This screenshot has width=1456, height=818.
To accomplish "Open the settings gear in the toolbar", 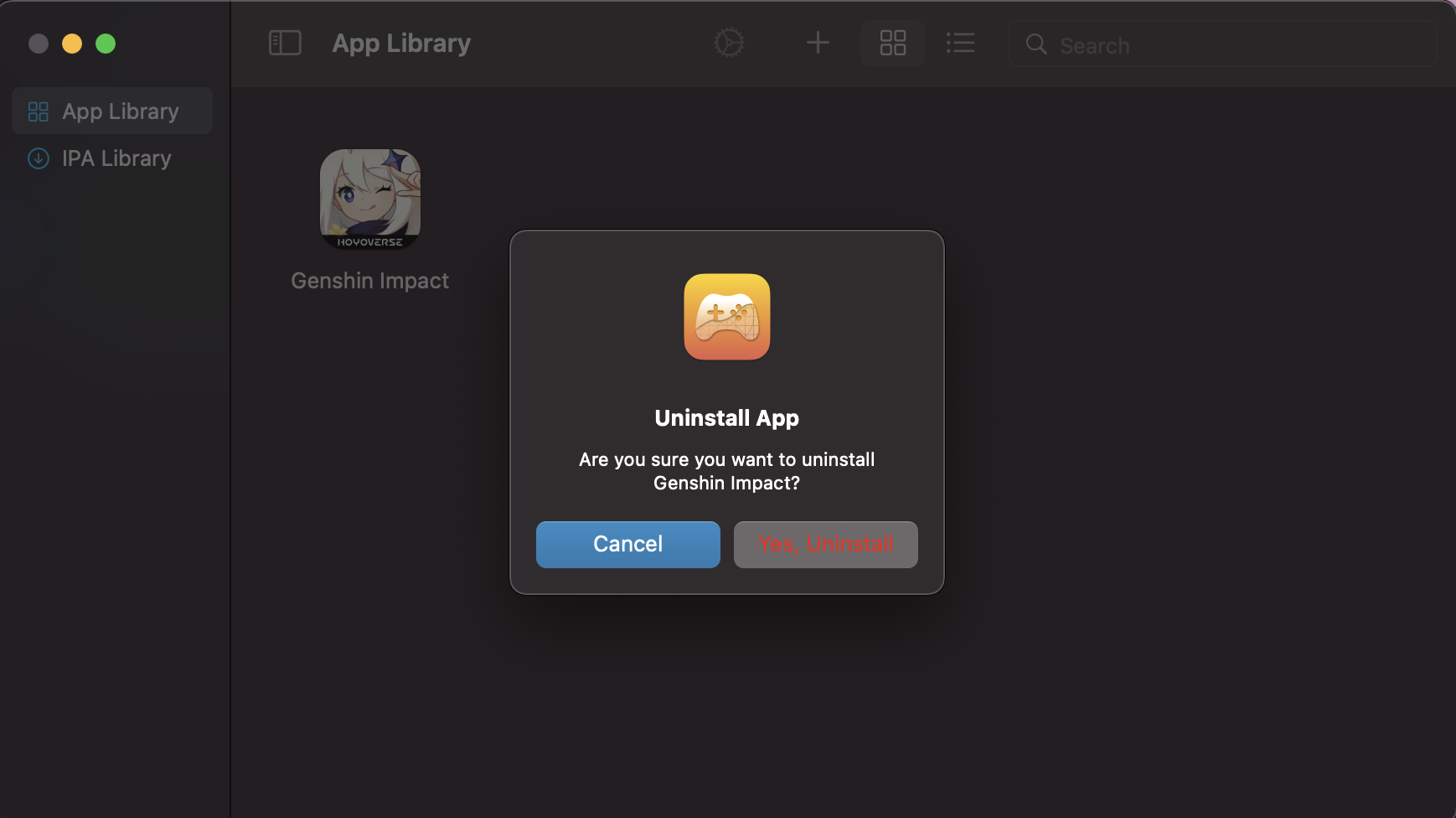I will (x=728, y=43).
